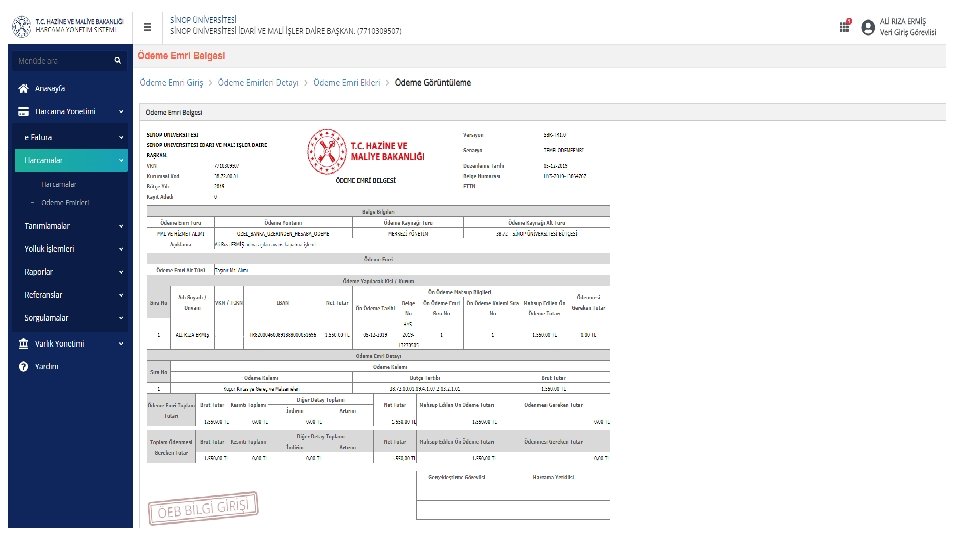
Task: Open the Yardım menu item
Action: [47, 367]
